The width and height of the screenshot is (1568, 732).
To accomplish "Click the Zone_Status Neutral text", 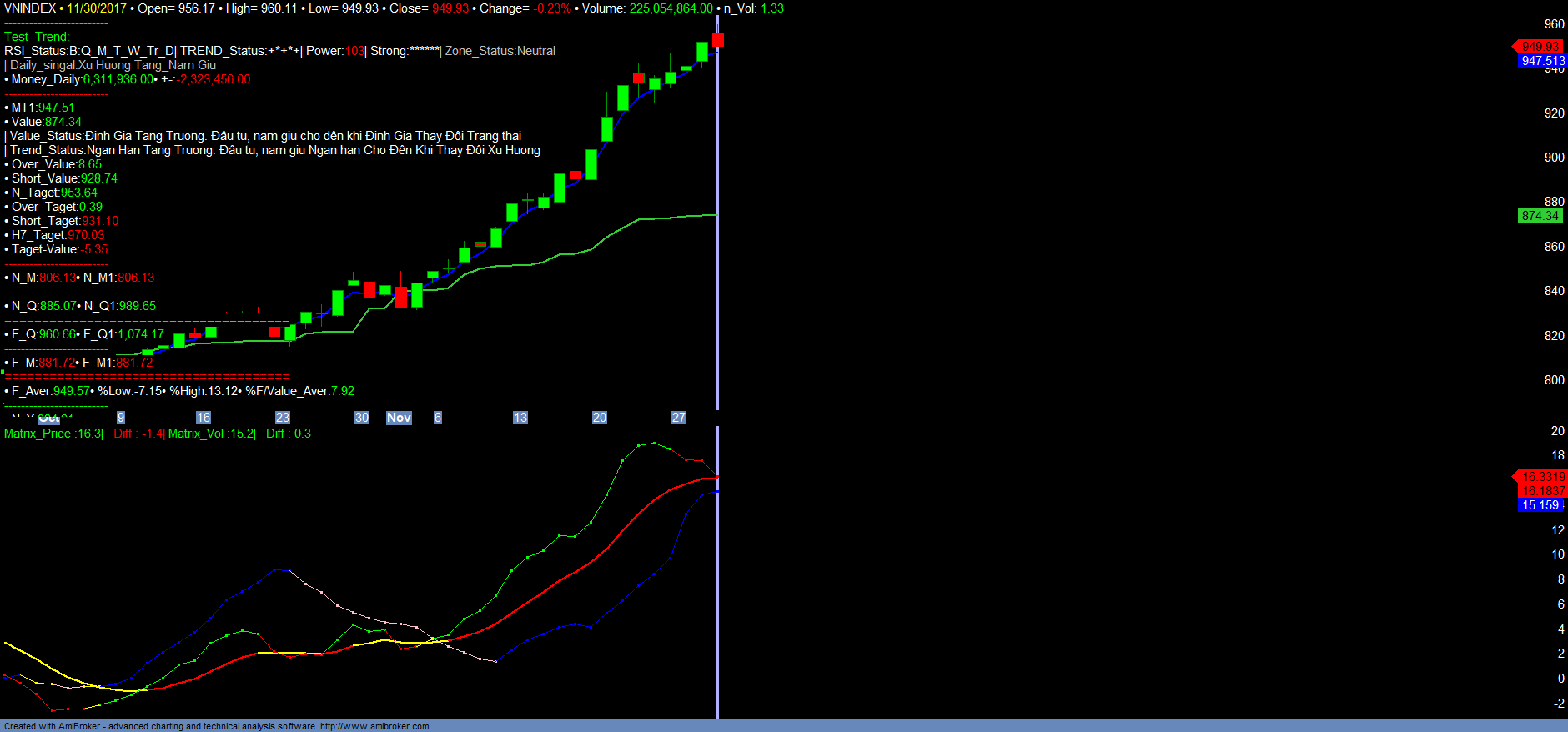I will tap(500, 51).
